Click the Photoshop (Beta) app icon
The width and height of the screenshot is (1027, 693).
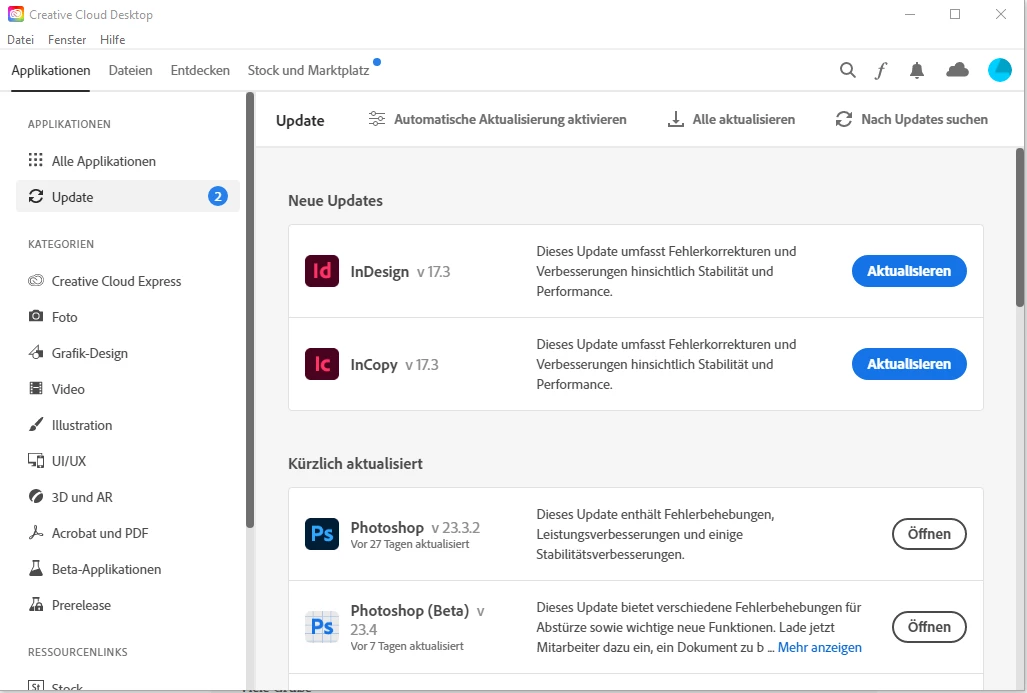click(x=322, y=627)
